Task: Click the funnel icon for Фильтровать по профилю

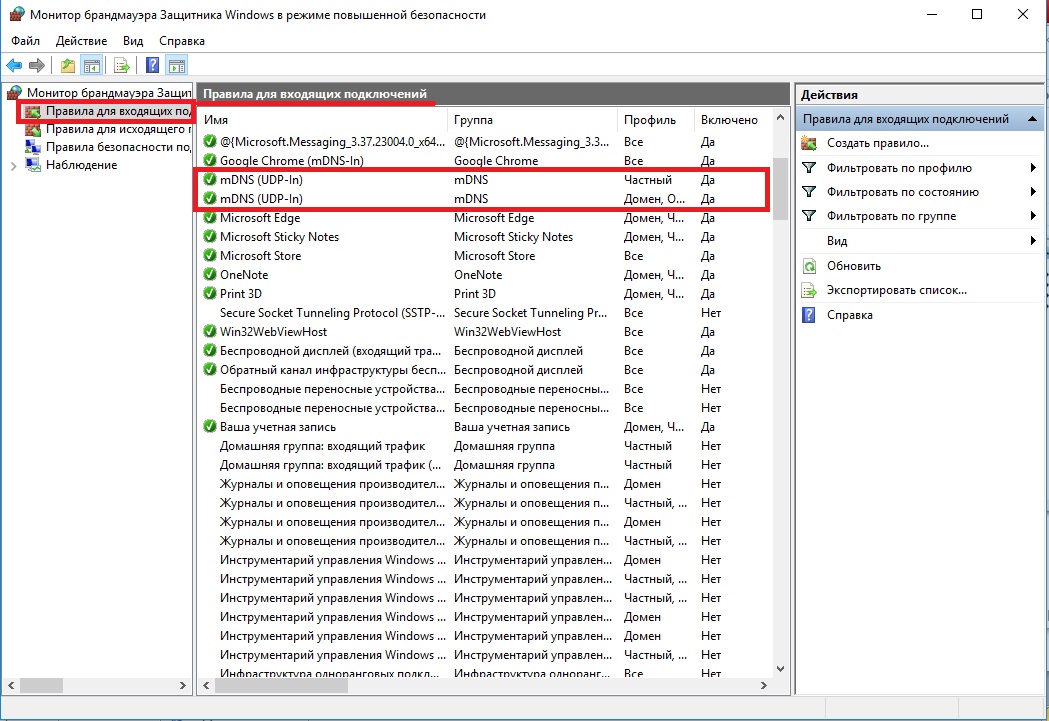Action: pos(809,168)
